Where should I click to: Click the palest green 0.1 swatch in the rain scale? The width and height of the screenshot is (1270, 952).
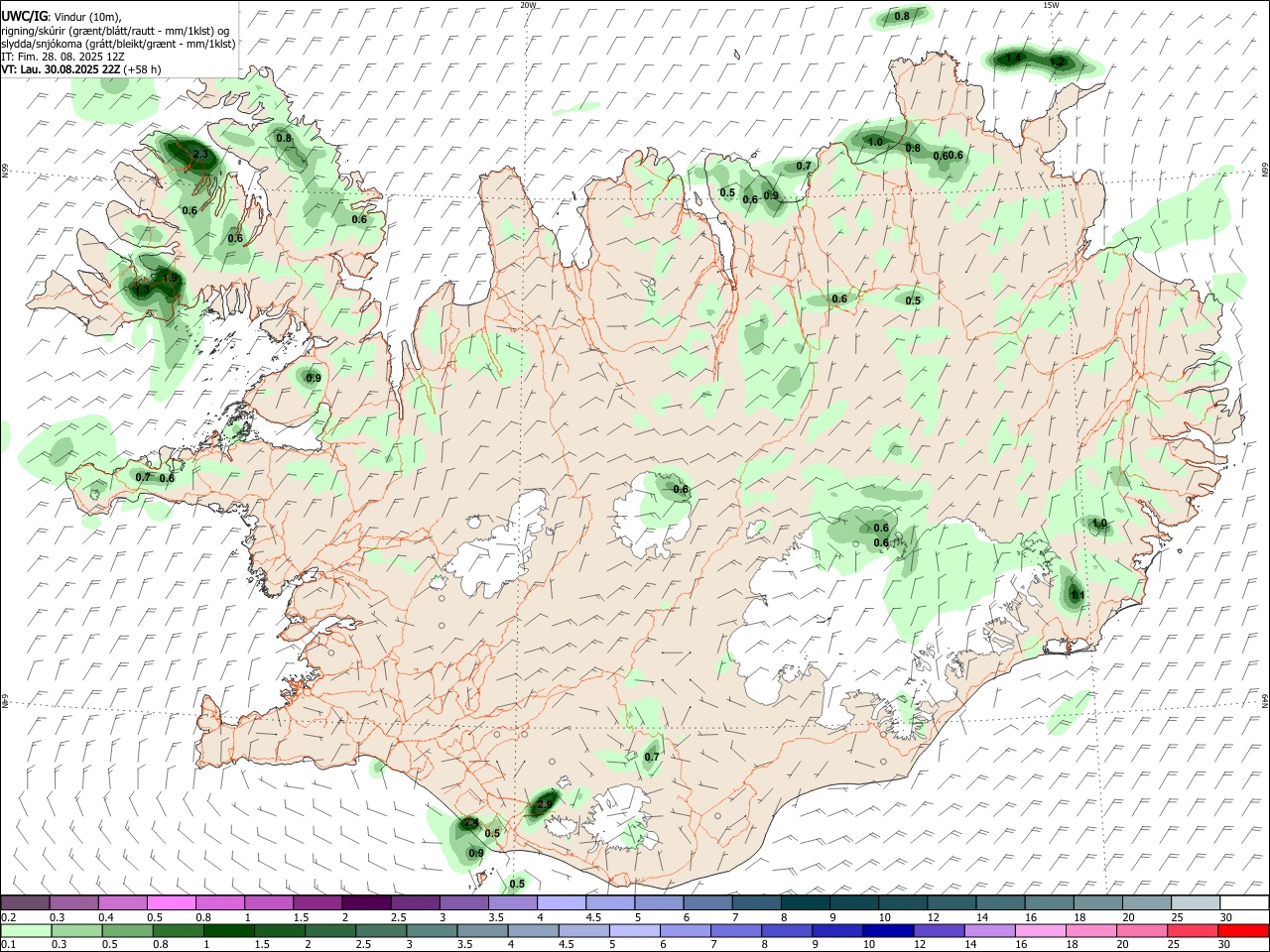point(25,930)
